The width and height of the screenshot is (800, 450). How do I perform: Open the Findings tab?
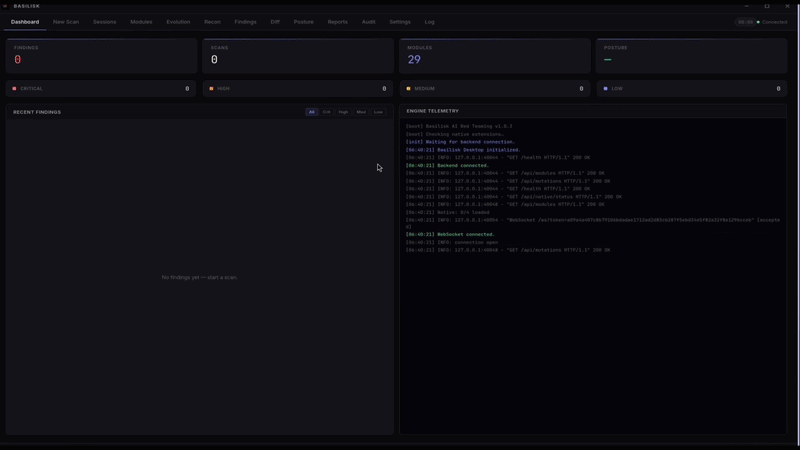pyautogui.click(x=245, y=22)
